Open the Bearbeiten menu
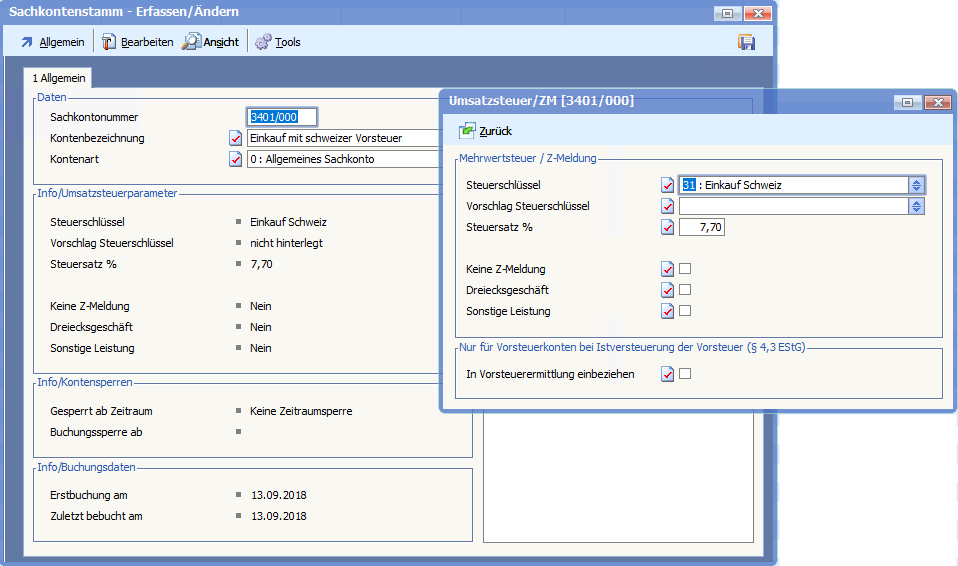Viewport: 958px width, 566px height. point(137,42)
